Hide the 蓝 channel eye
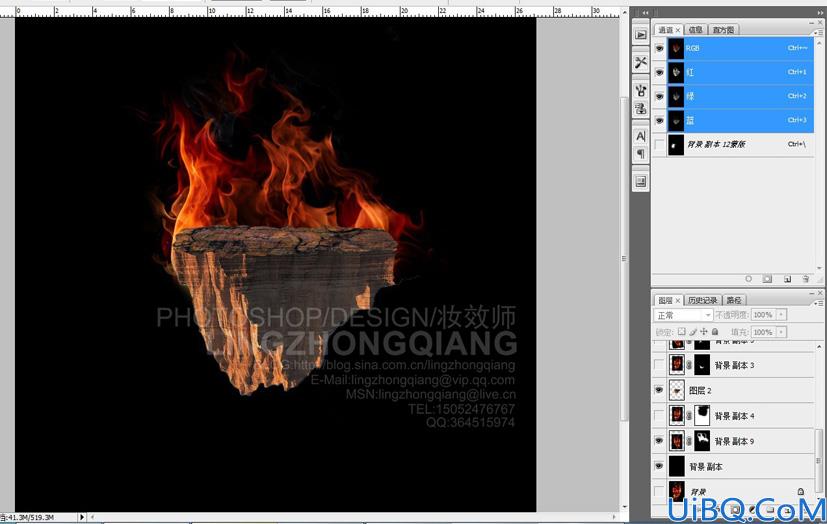827x524 pixels. coord(659,120)
